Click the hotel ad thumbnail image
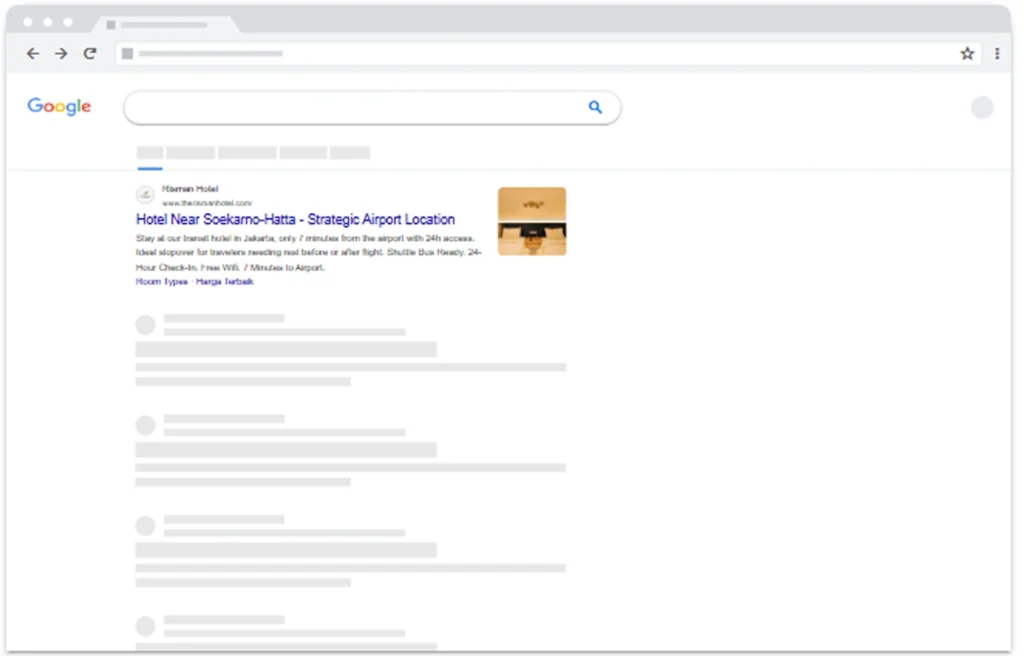1024x656 pixels. pyautogui.click(x=532, y=221)
